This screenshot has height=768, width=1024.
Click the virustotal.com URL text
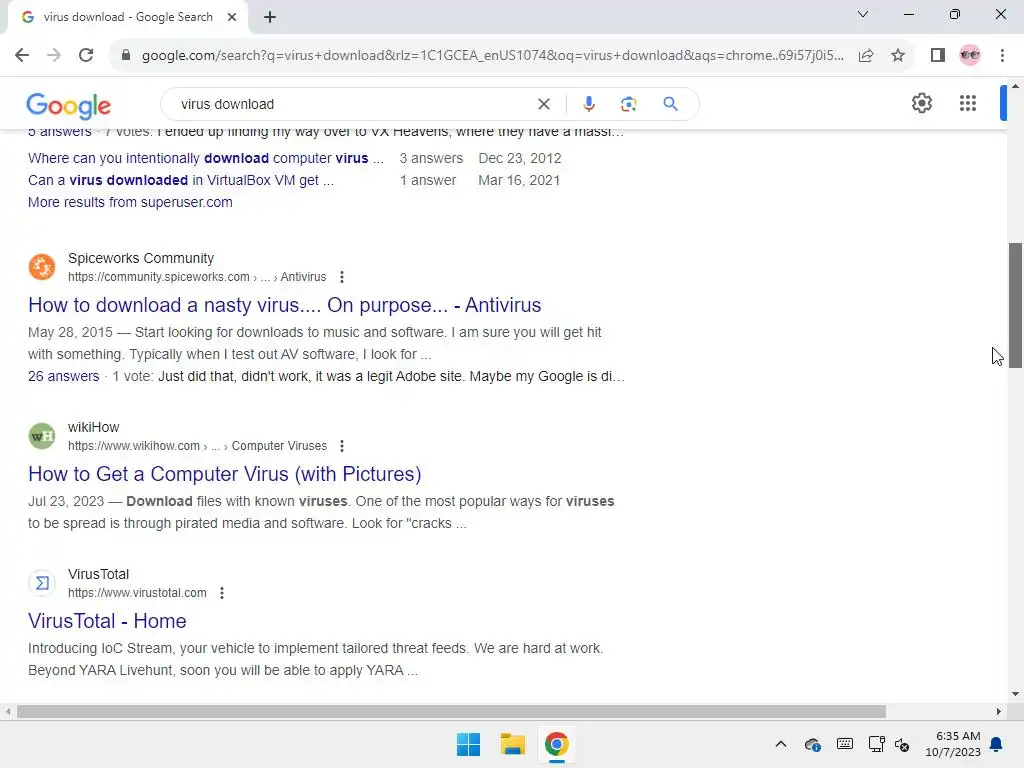coord(137,593)
